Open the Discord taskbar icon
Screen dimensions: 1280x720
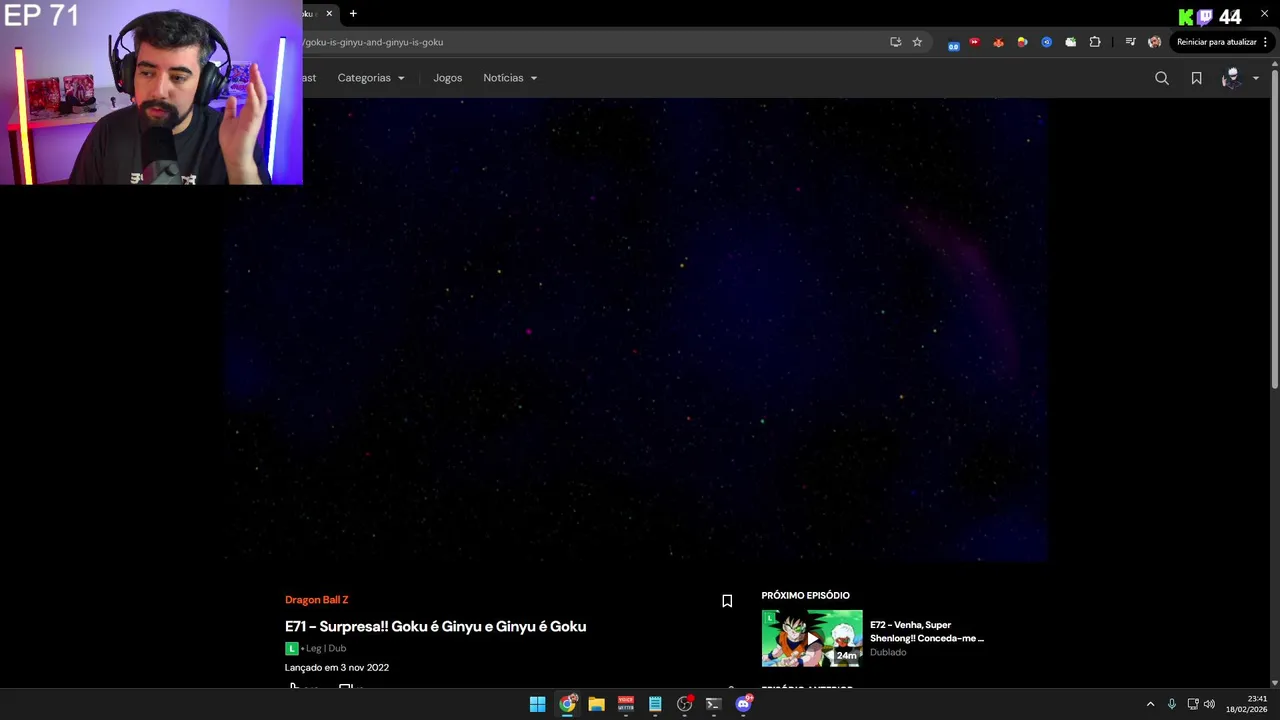click(743, 704)
